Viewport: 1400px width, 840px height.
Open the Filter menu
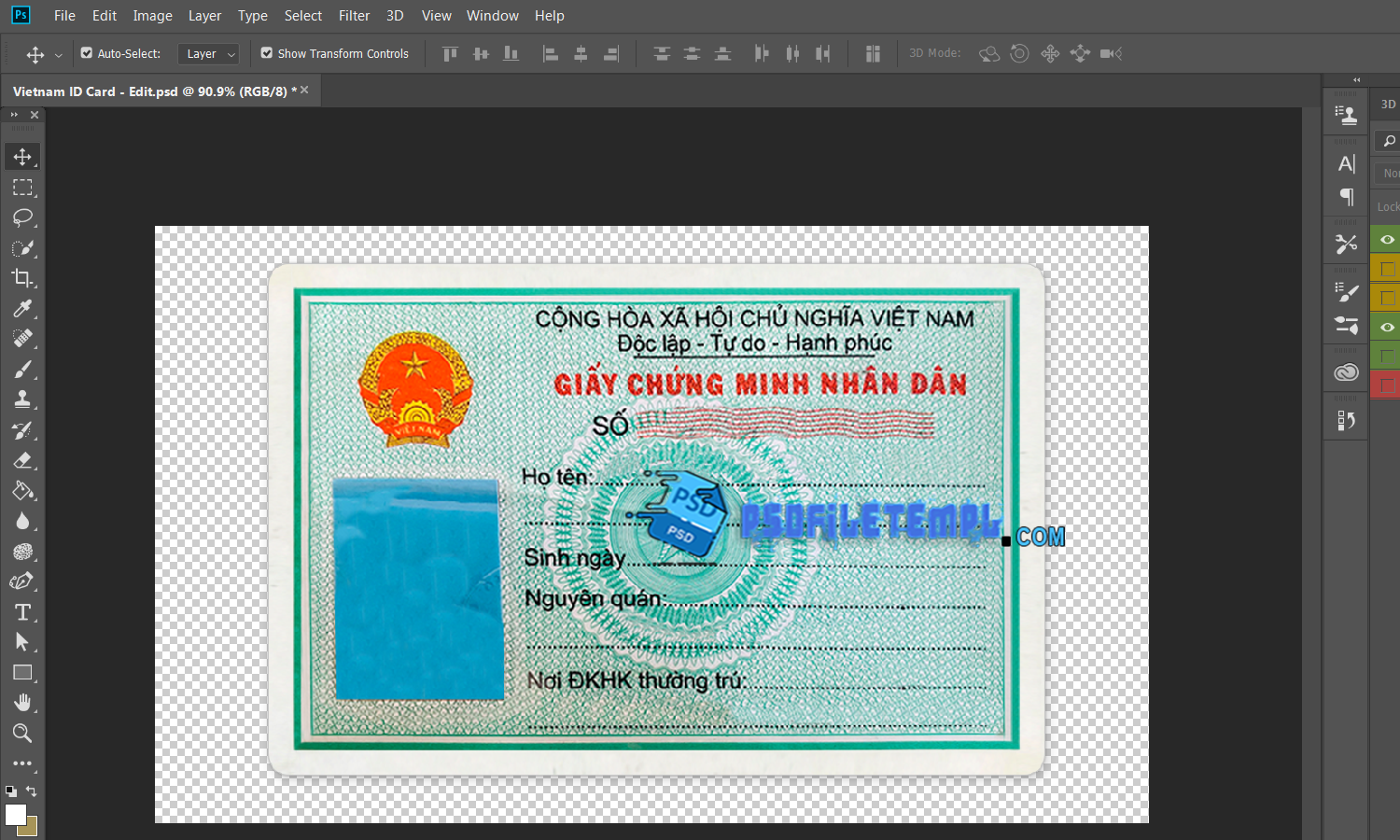[x=354, y=16]
